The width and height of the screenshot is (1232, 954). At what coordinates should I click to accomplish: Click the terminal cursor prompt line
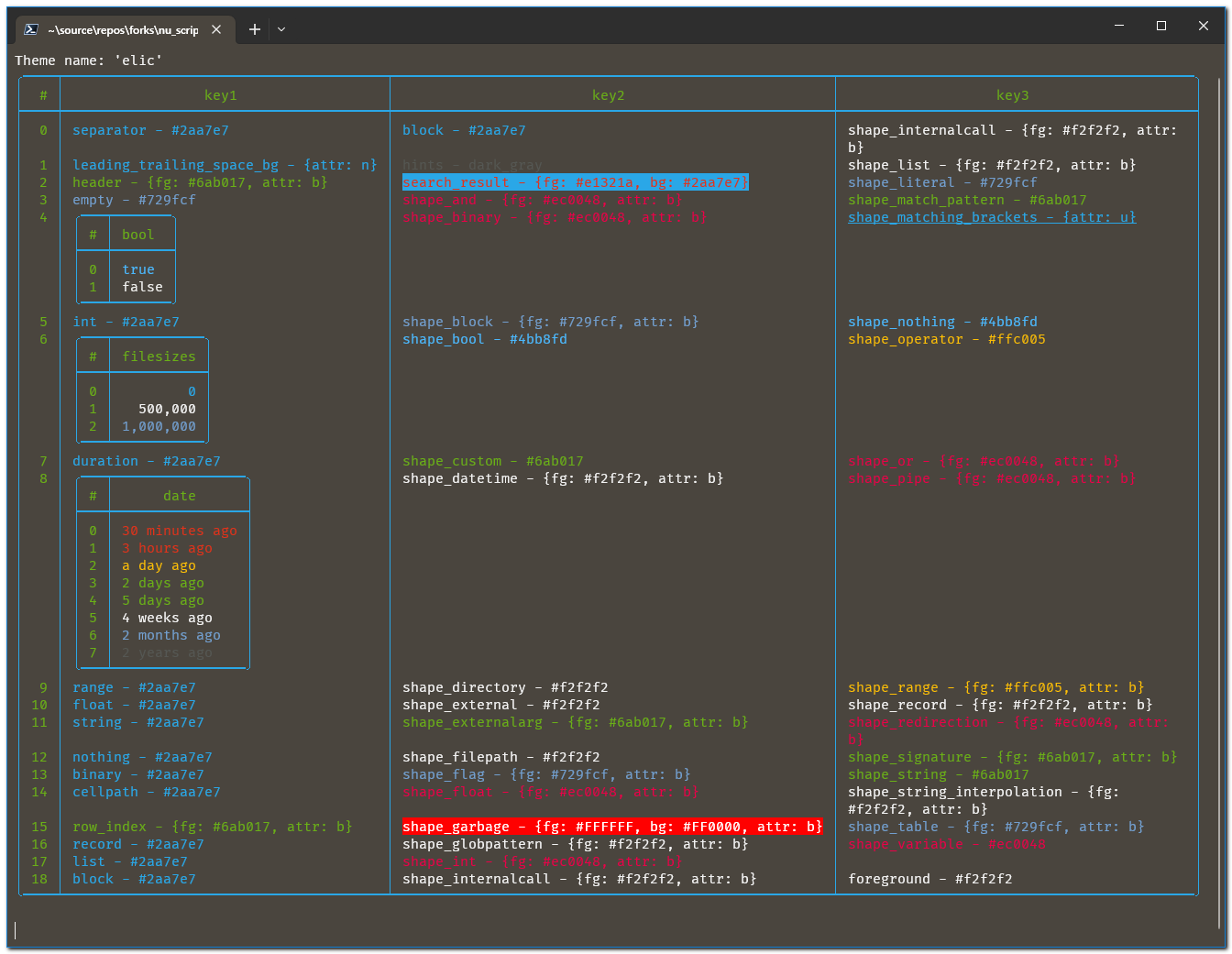pos(16,930)
